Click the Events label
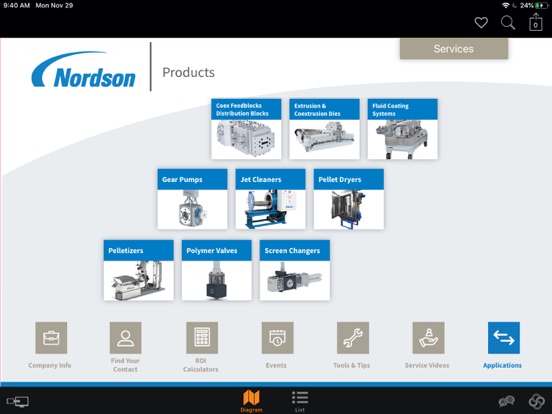This screenshot has height=414, width=552. coord(276,365)
